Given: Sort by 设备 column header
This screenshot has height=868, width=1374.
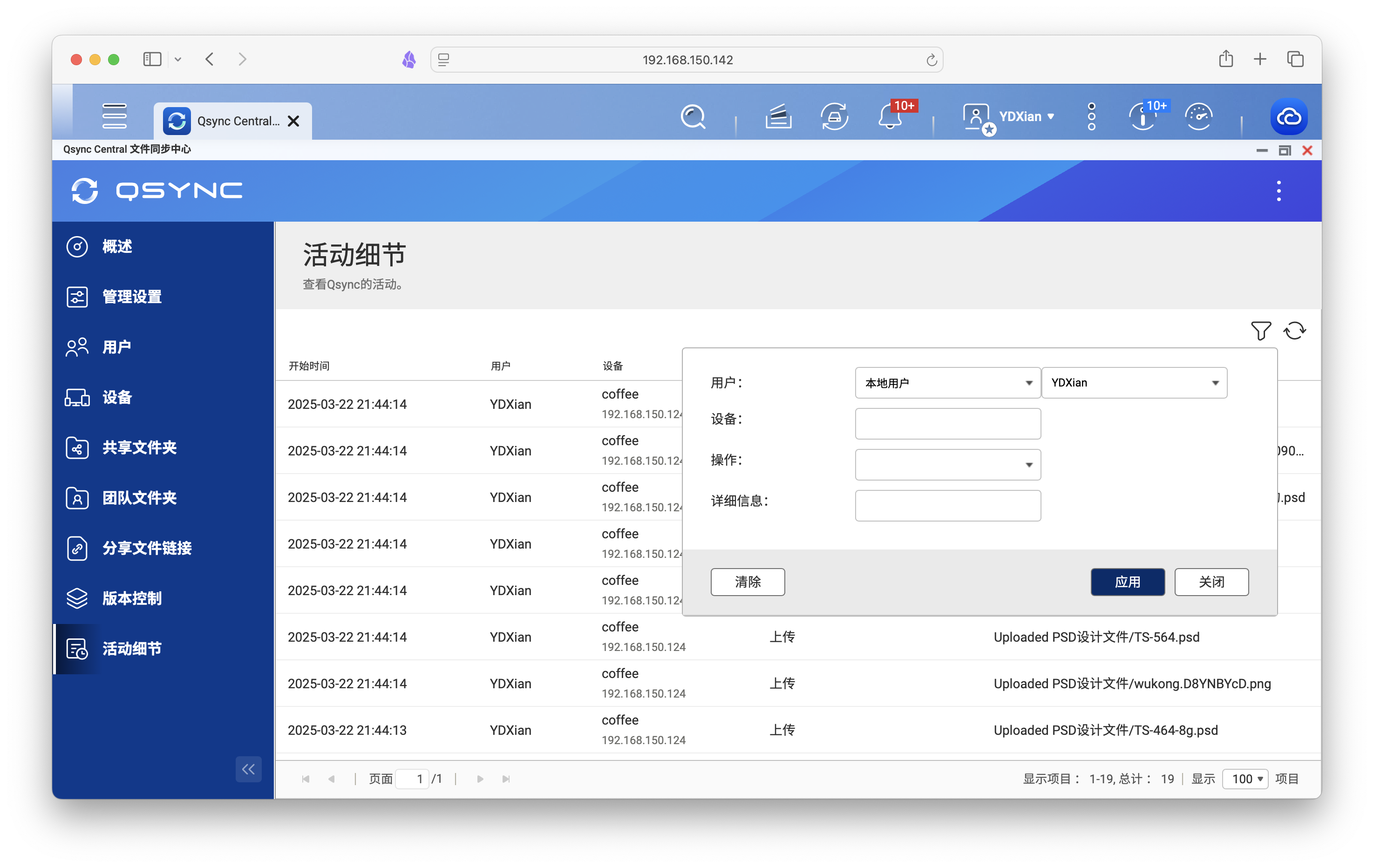Looking at the screenshot, I should tap(613, 366).
